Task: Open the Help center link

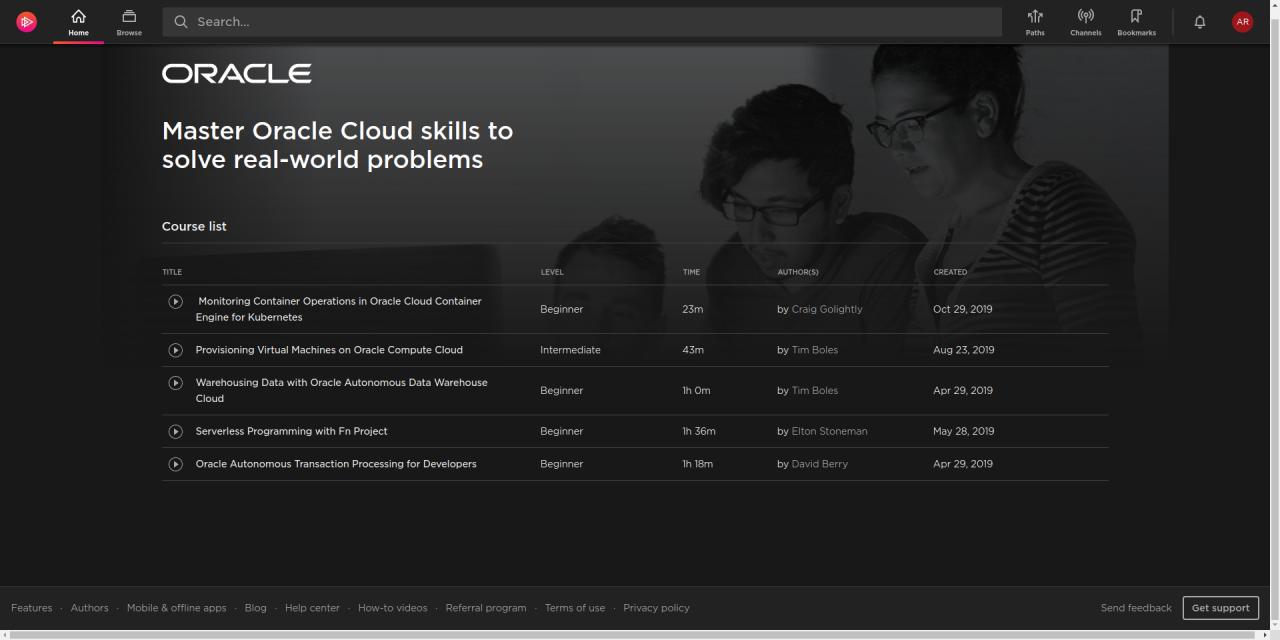Action: pos(312,607)
